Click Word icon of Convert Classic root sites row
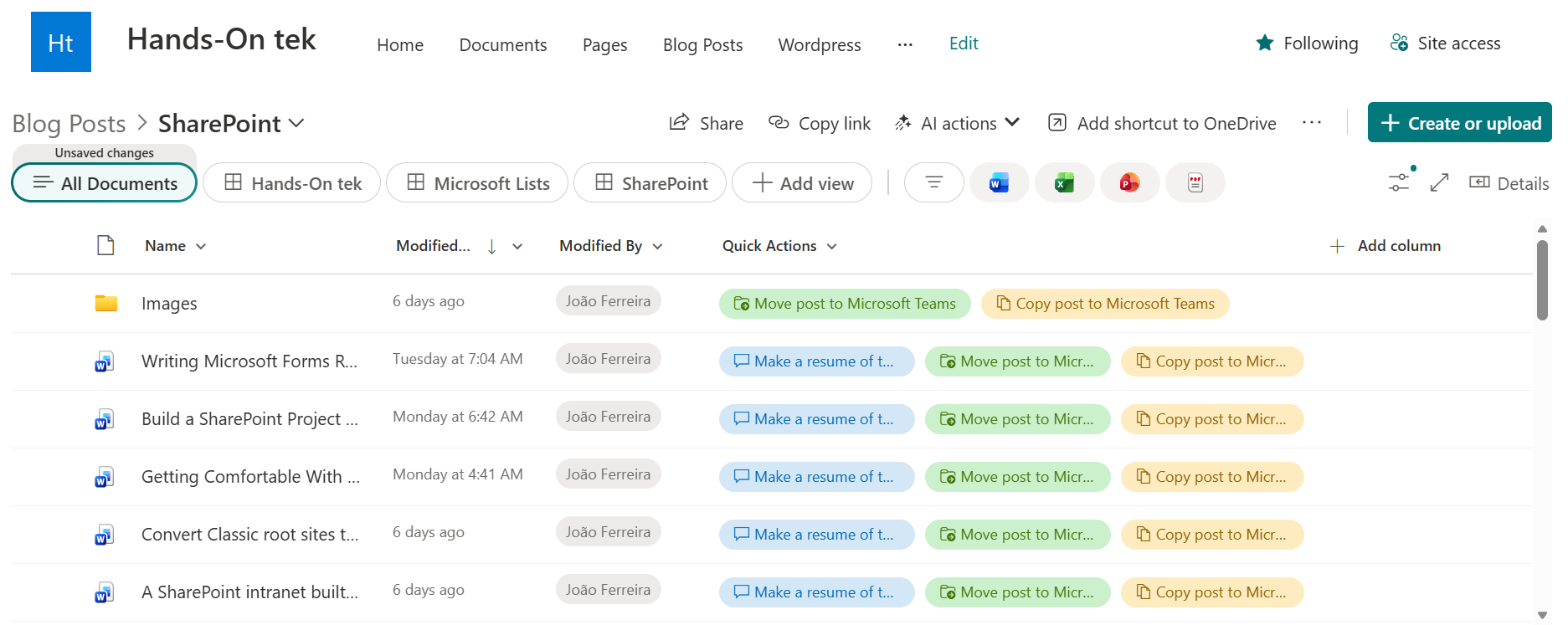This screenshot has height=625, width=1568. click(x=104, y=535)
